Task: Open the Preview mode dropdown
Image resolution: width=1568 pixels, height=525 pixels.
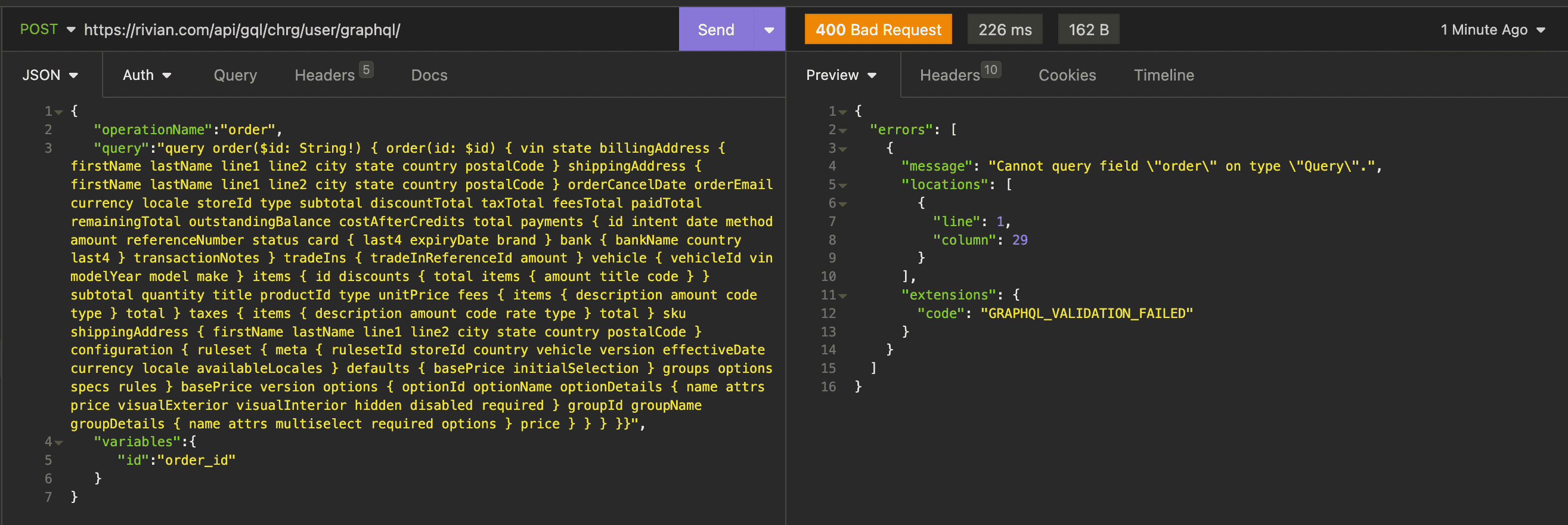Action: 841,75
